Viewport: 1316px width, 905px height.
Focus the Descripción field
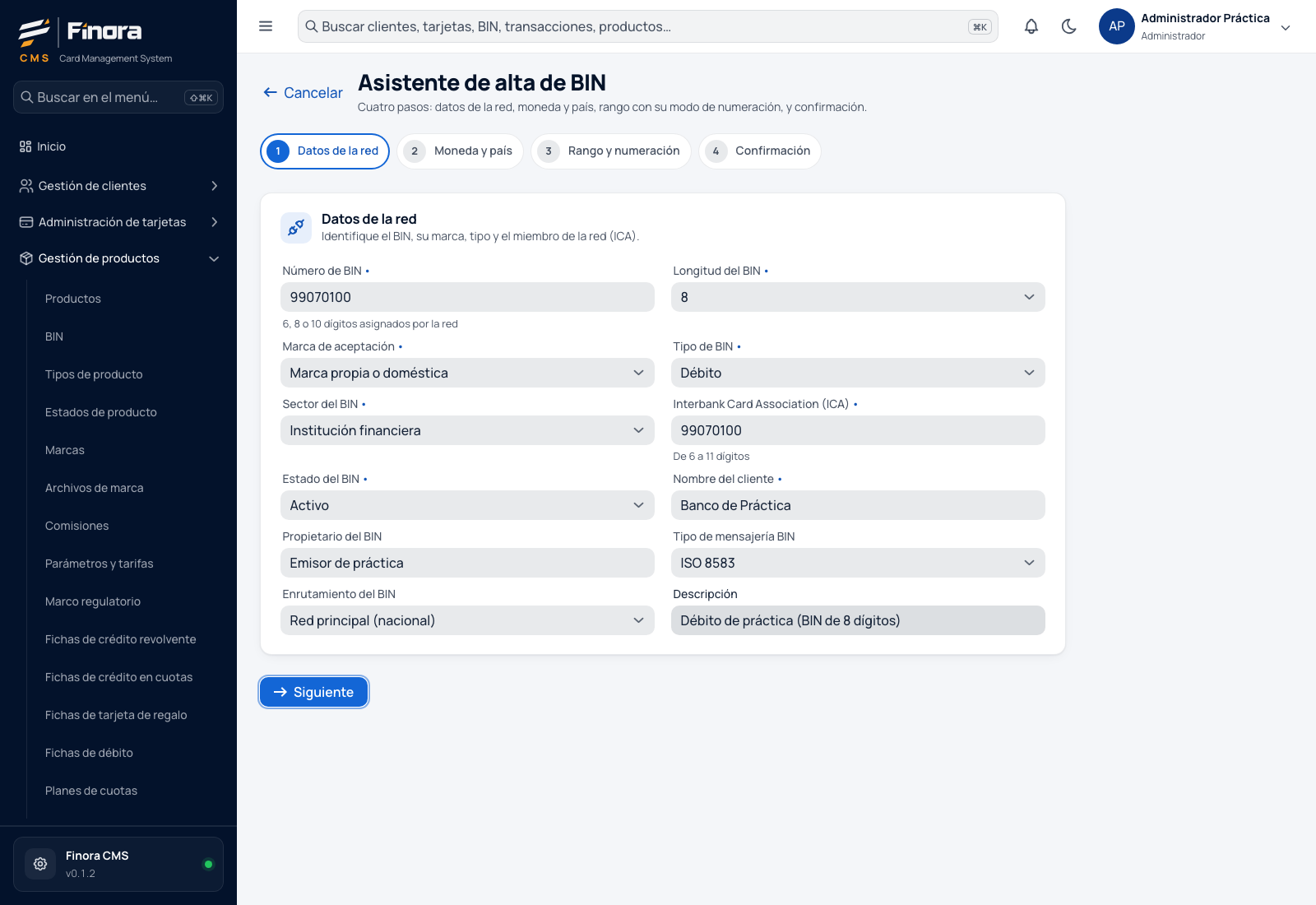pos(858,620)
